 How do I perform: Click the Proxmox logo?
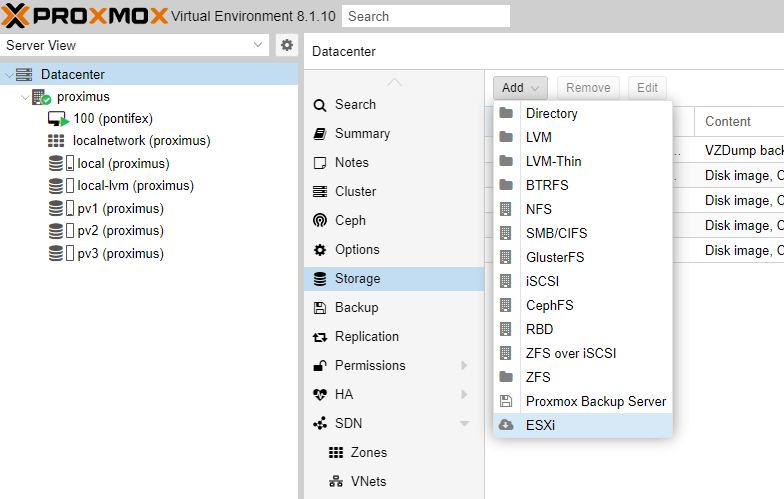(x=84, y=16)
